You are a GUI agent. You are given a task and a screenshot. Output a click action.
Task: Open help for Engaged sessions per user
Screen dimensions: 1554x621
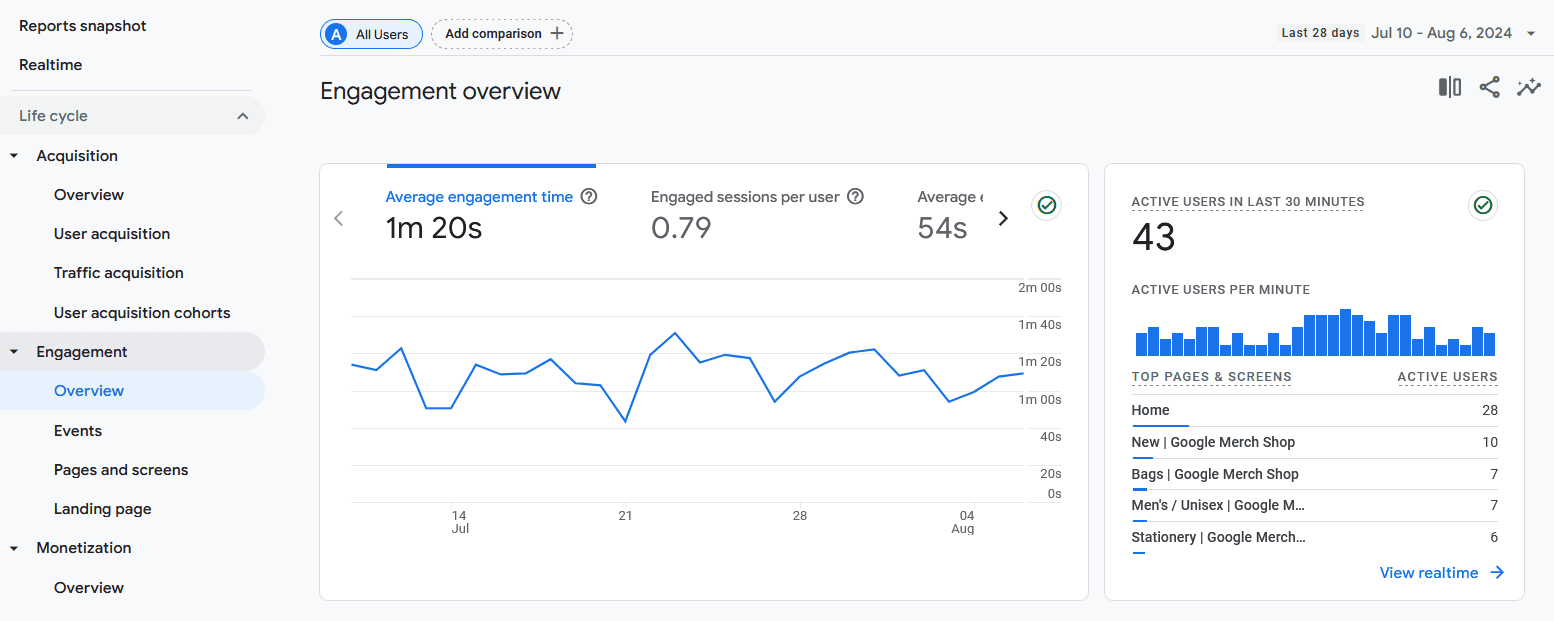(x=856, y=196)
